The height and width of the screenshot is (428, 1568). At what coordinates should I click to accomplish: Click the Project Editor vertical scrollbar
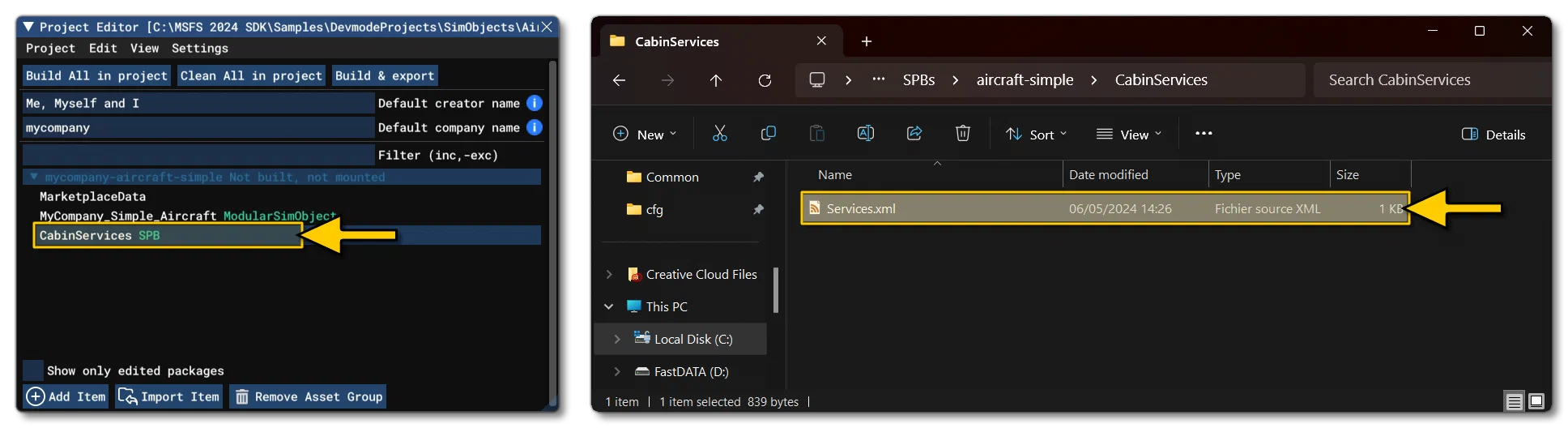[553, 235]
